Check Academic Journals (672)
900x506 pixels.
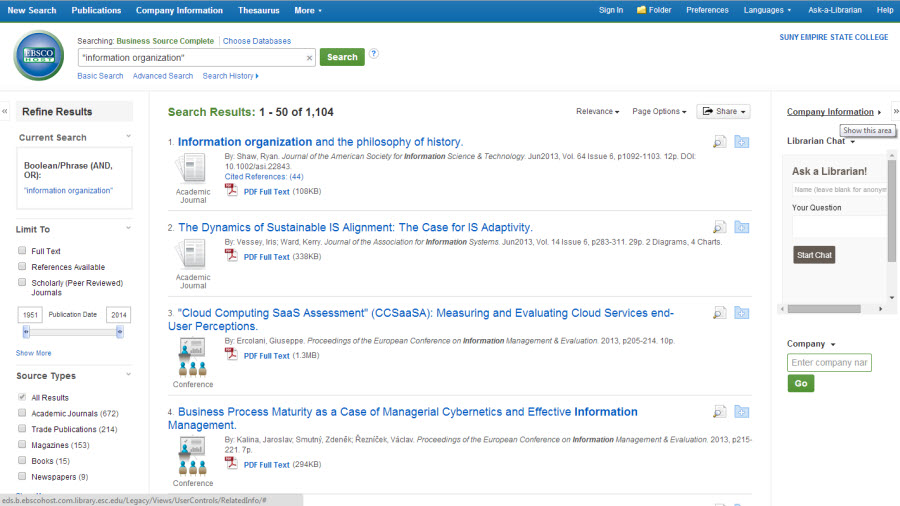pyautogui.click(x=22, y=412)
